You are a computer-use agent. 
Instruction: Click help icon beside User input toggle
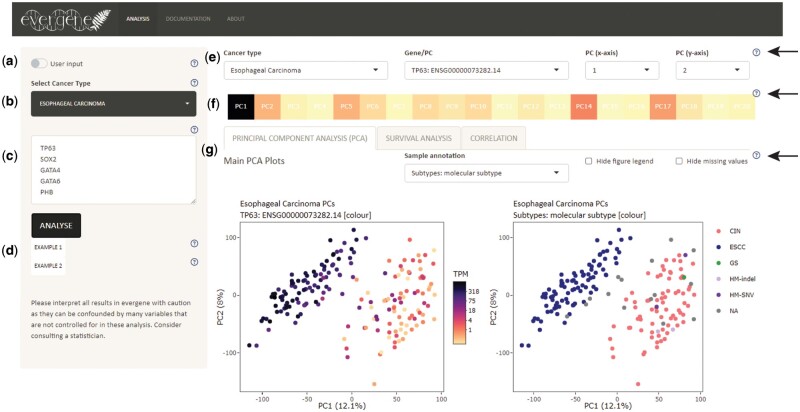(193, 63)
